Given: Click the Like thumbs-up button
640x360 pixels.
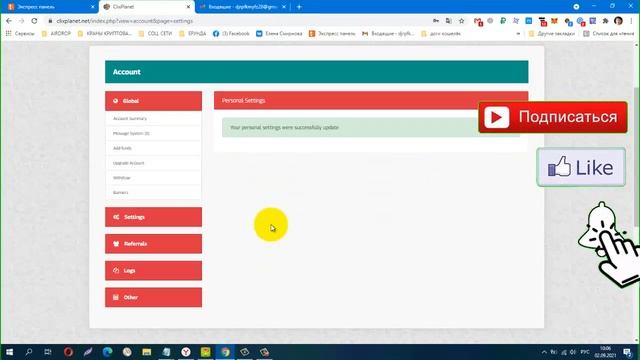Looking at the screenshot, I should 581,167.
